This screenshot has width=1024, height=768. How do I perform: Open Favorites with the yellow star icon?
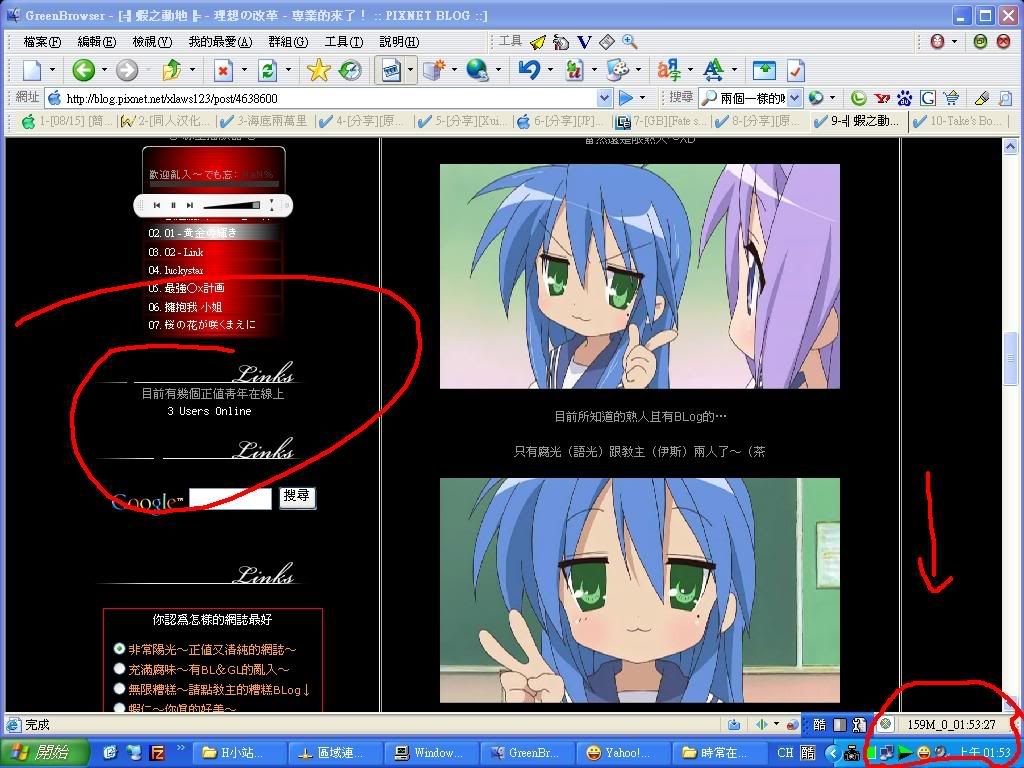tap(319, 70)
